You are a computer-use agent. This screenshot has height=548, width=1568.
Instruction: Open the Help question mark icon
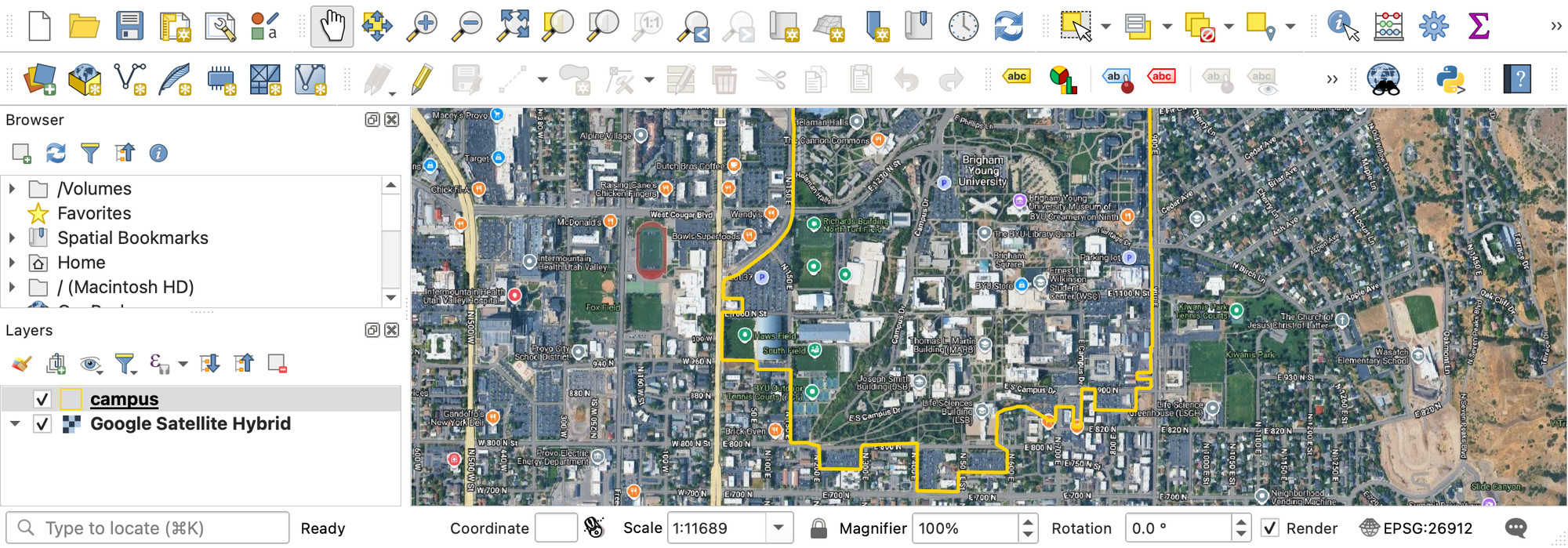(x=1518, y=79)
